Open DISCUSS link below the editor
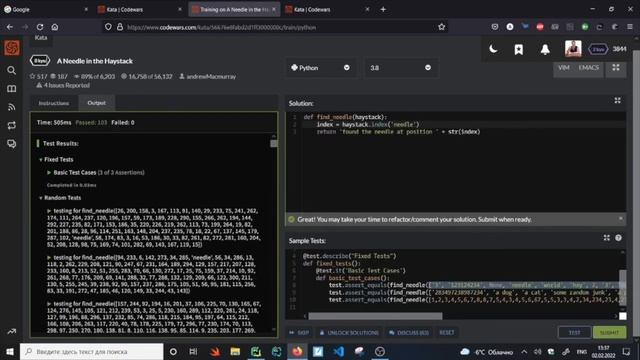640x360 pixels. click(409, 333)
